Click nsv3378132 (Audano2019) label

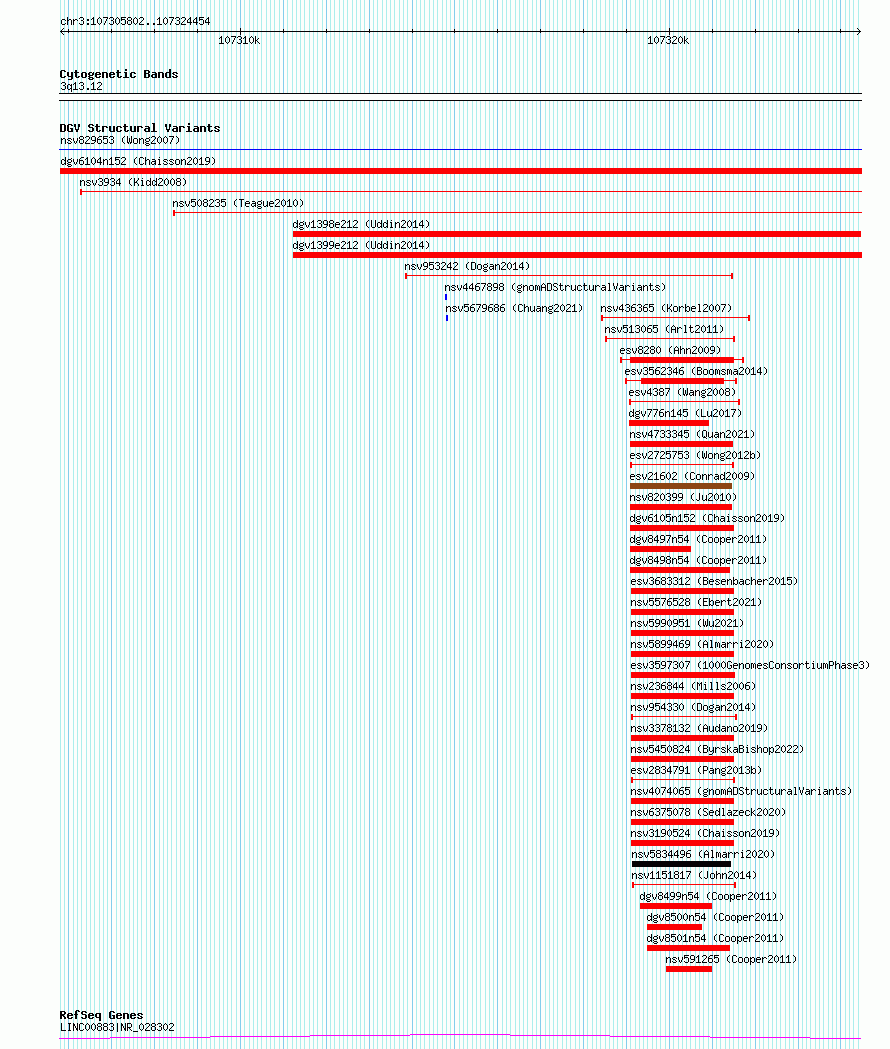coord(699,729)
